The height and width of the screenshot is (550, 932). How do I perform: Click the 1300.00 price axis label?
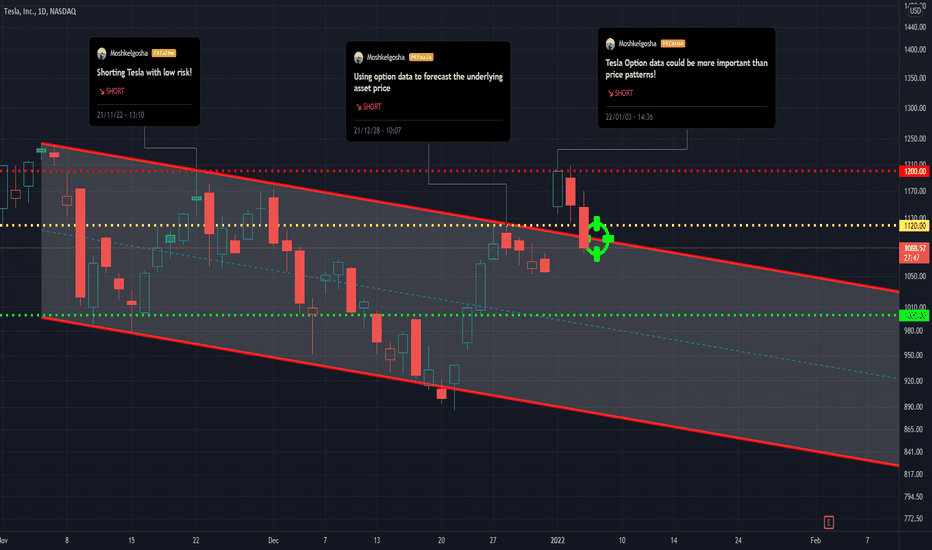click(915, 108)
